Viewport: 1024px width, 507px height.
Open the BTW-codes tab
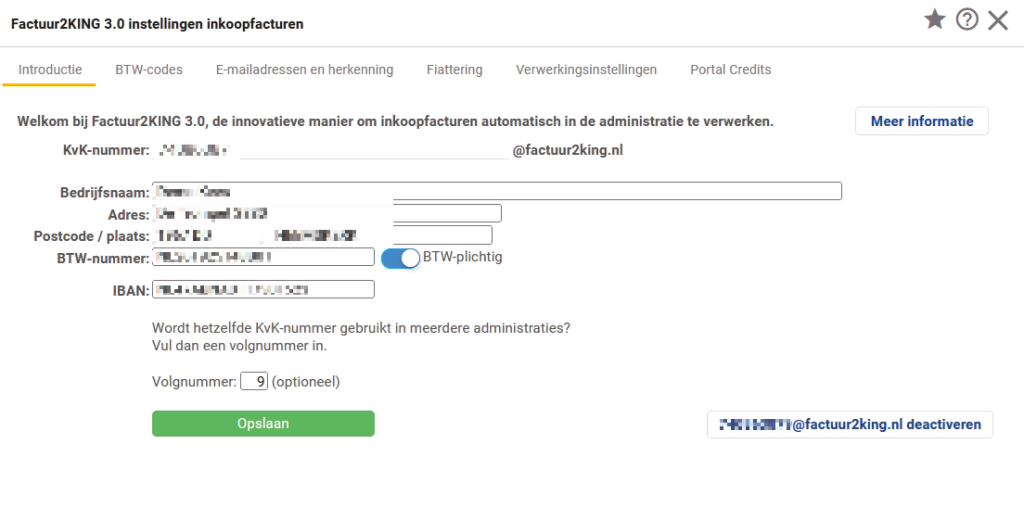[x=149, y=70]
